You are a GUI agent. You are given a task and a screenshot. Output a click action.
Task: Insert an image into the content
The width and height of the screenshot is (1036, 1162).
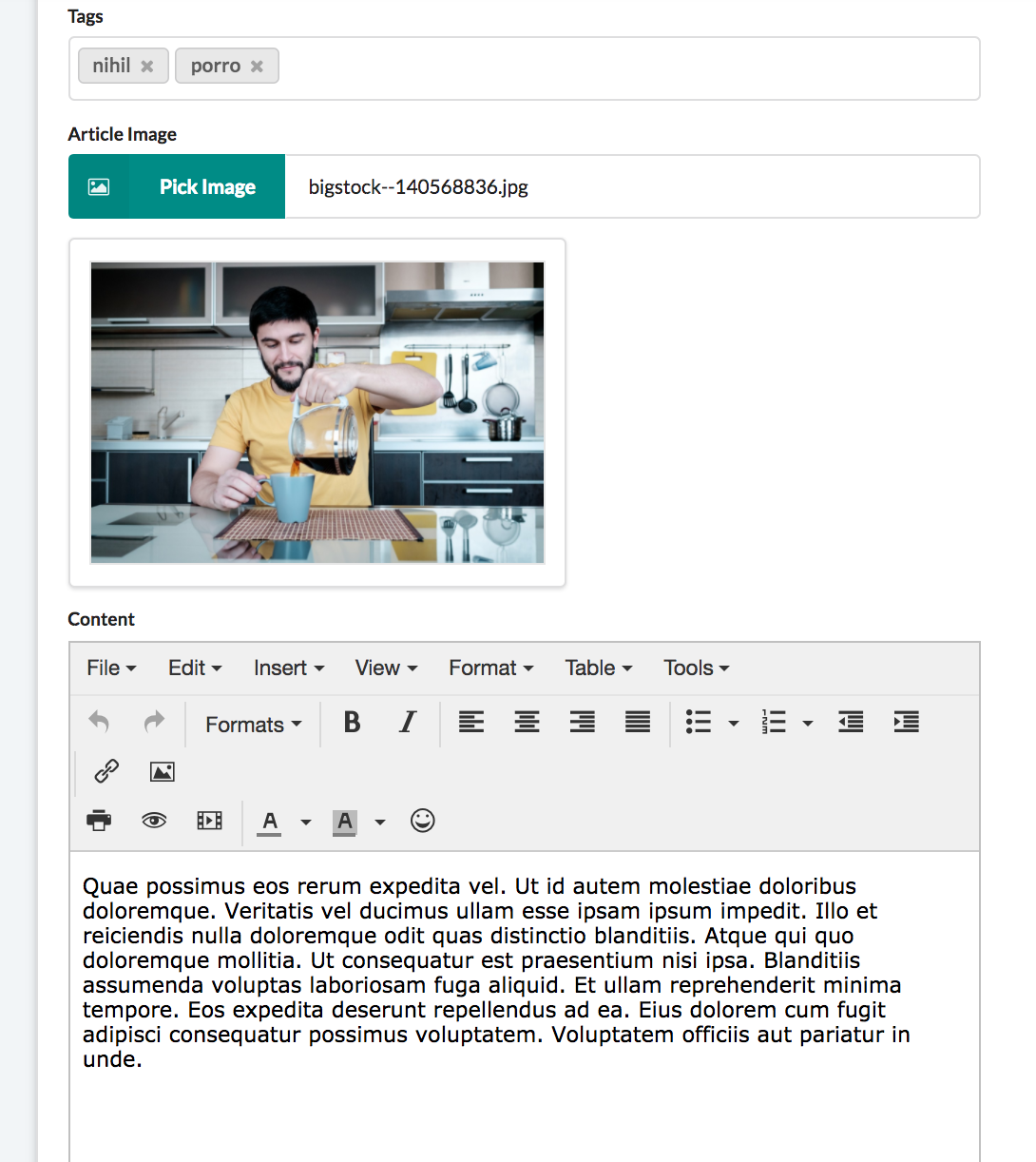click(x=162, y=771)
